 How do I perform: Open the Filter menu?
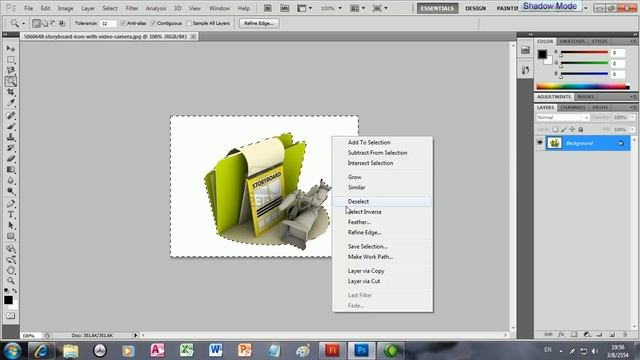(x=131, y=8)
